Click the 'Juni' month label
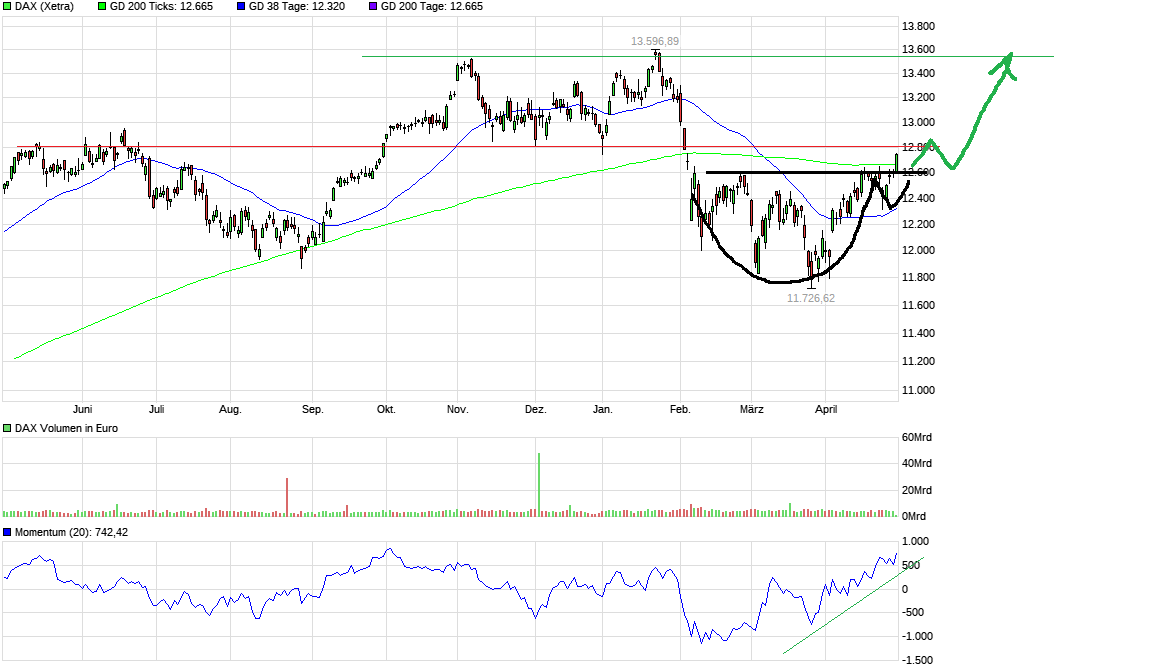The height and width of the screenshot is (670, 1151). (x=82, y=409)
